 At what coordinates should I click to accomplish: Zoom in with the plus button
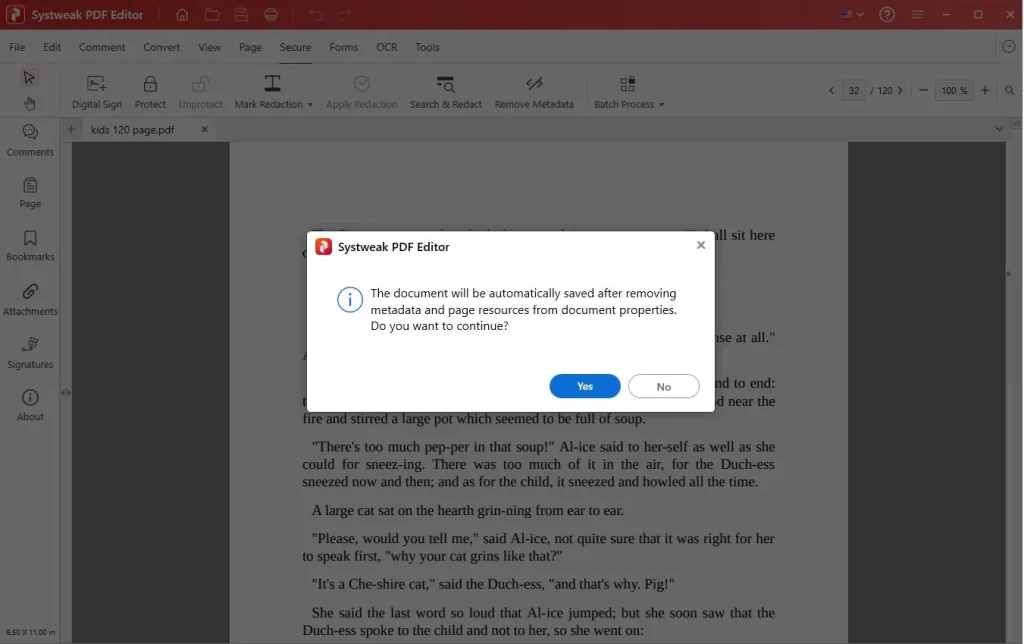click(985, 90)
